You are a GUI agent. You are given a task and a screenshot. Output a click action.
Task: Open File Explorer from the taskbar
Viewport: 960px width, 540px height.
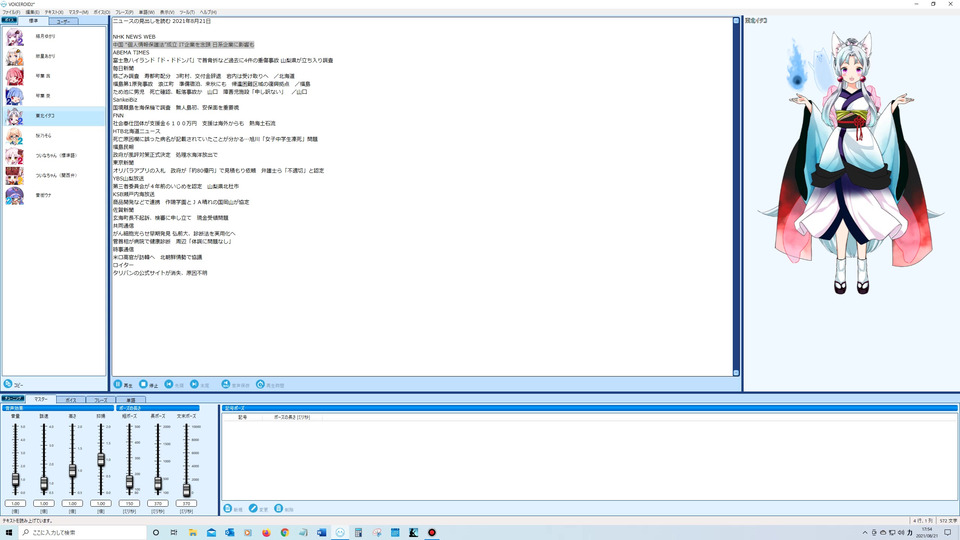tap(193, 533)
